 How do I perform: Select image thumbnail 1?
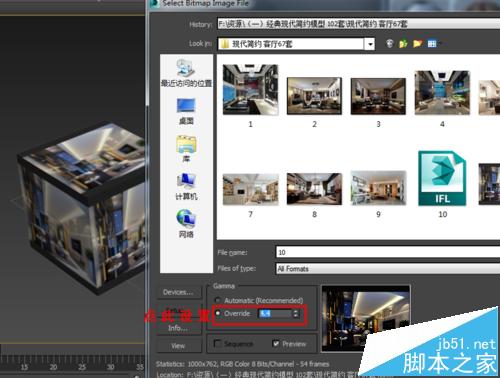point(250,96)
